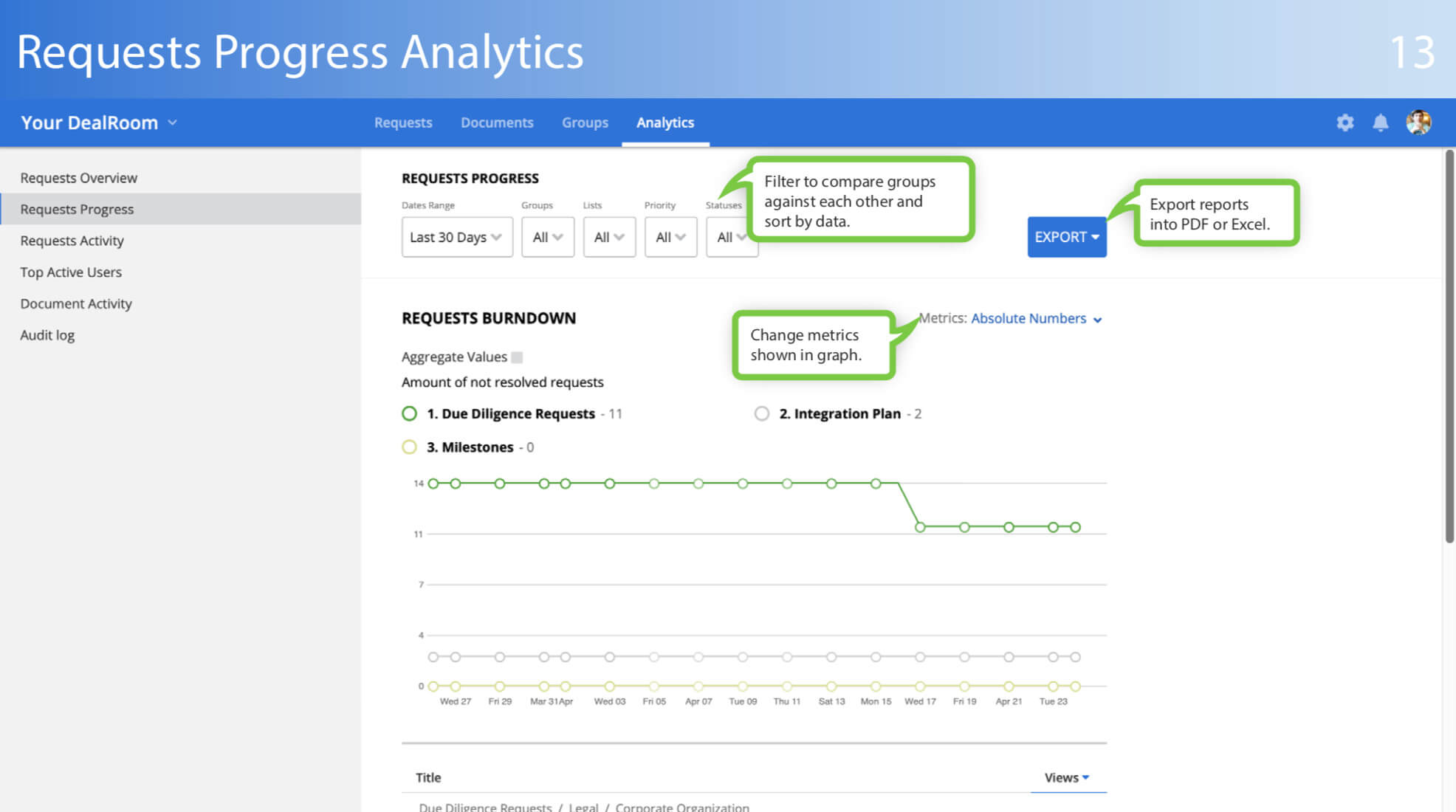Open the user profile avatar
The width and height of the screenshot is (1456, 812).
pos(1418,123)
